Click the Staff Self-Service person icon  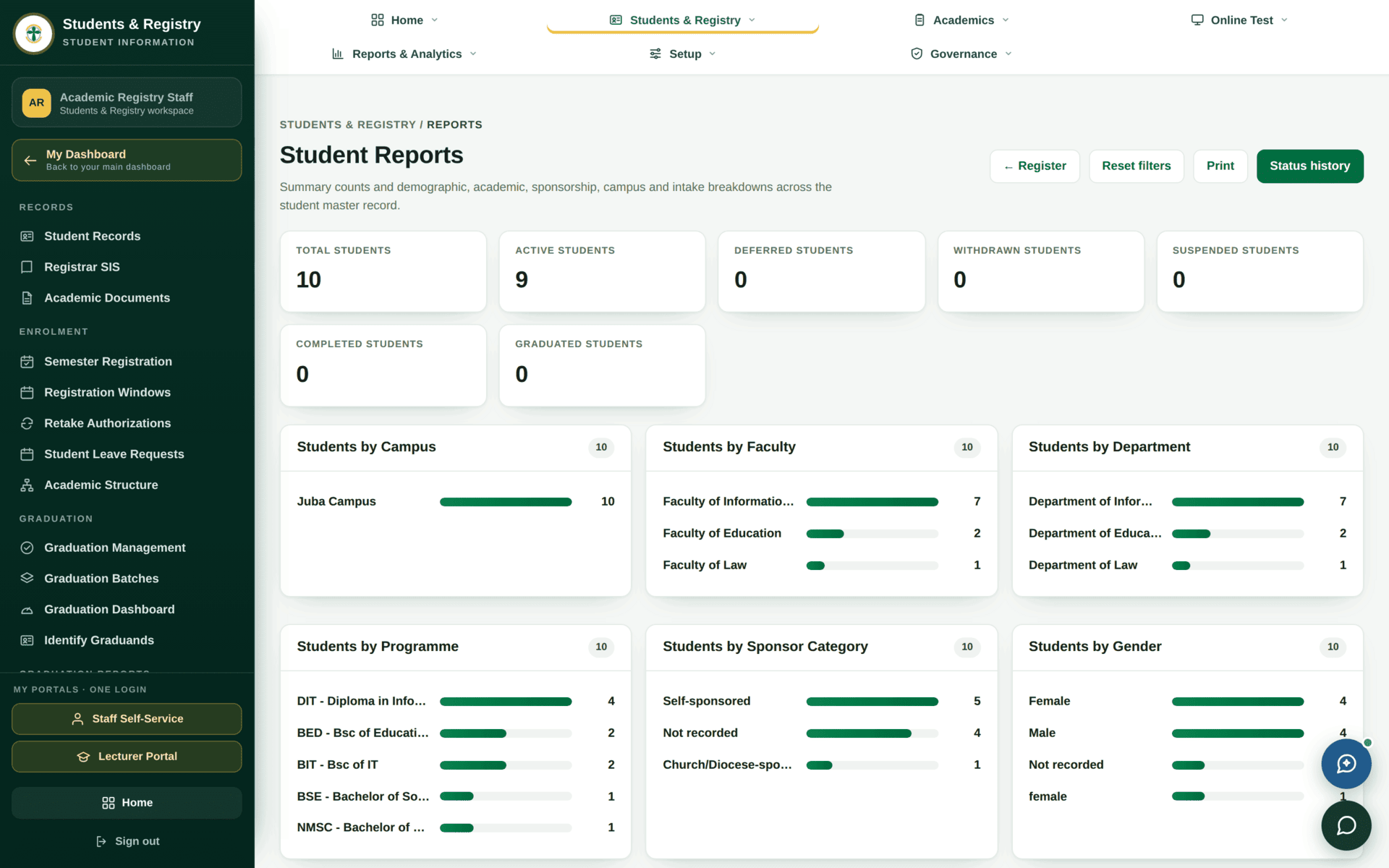(x=77, y=719)
